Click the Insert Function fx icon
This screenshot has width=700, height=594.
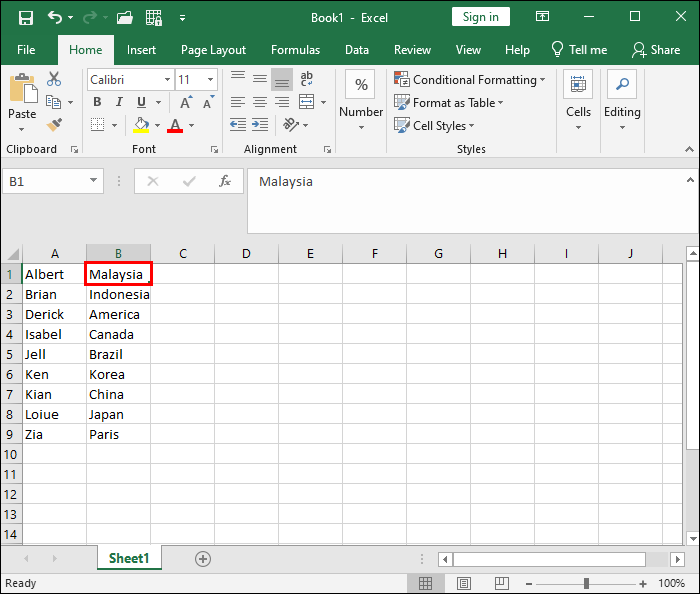click(x=225, y=181)
